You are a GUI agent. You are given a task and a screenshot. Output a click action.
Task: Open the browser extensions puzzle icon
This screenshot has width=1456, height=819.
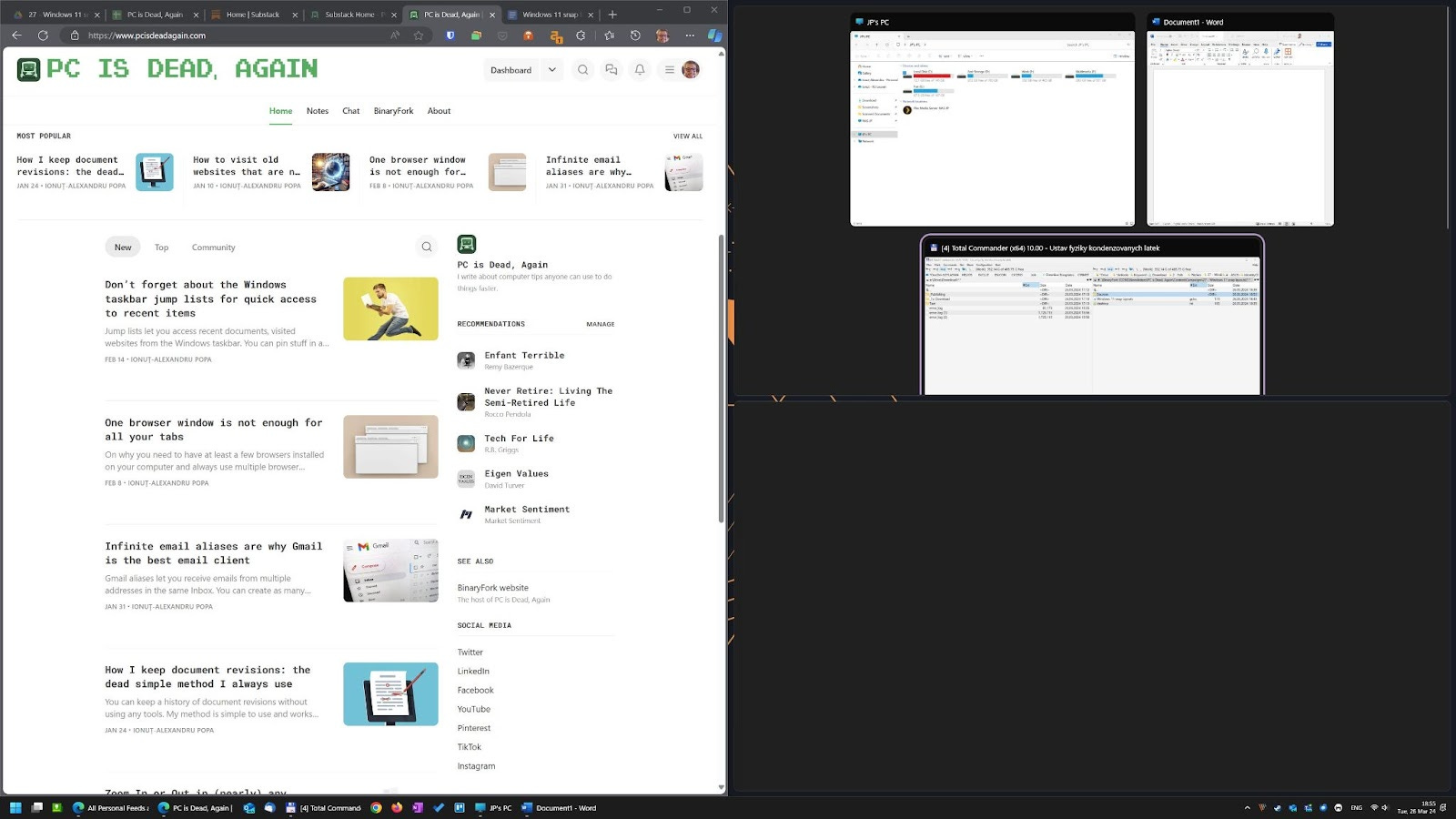coord(581,35)
